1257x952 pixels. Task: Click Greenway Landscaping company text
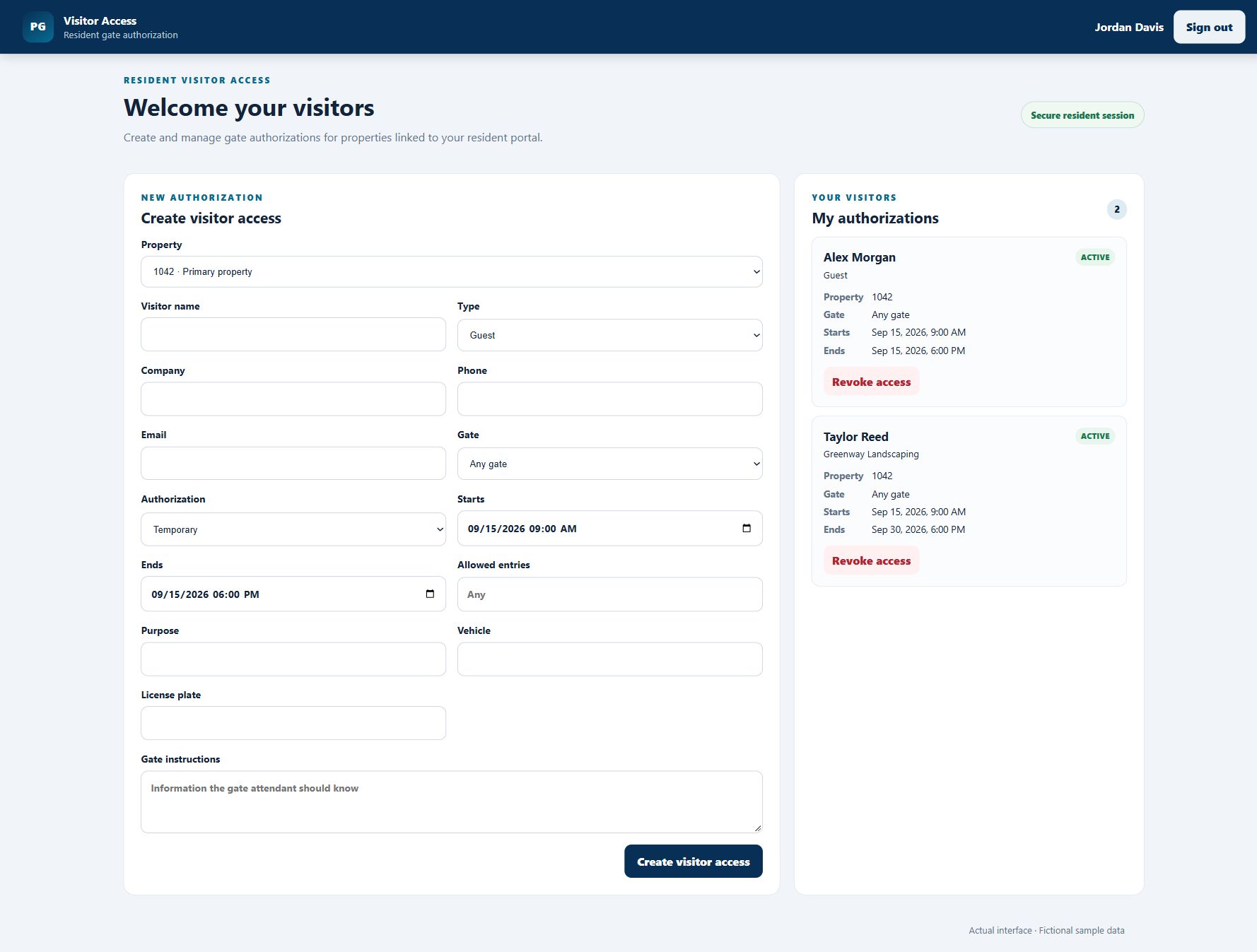pyautogui.click(x=871, y=454)
